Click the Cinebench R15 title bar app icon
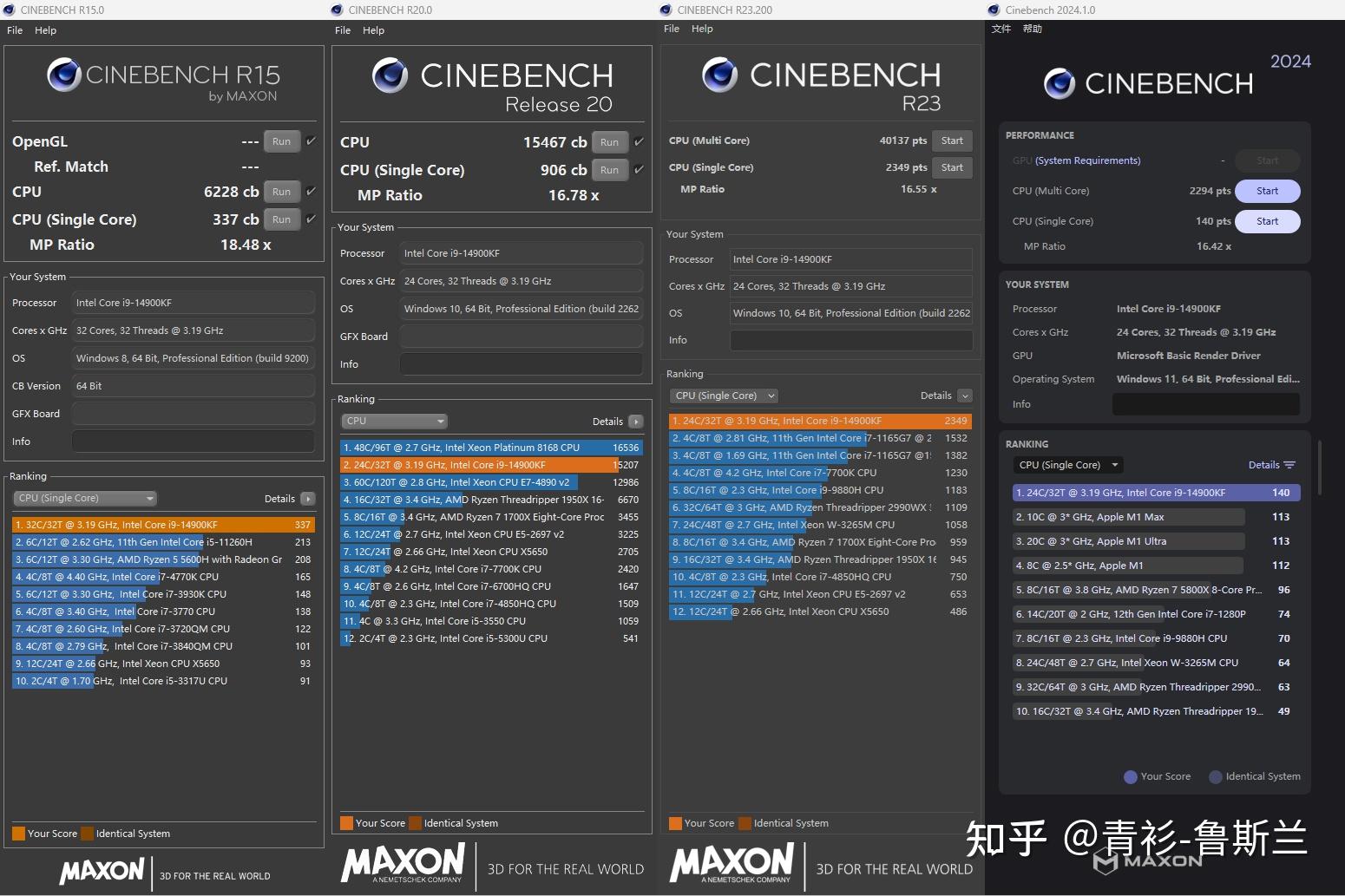 tap(9, 10)
